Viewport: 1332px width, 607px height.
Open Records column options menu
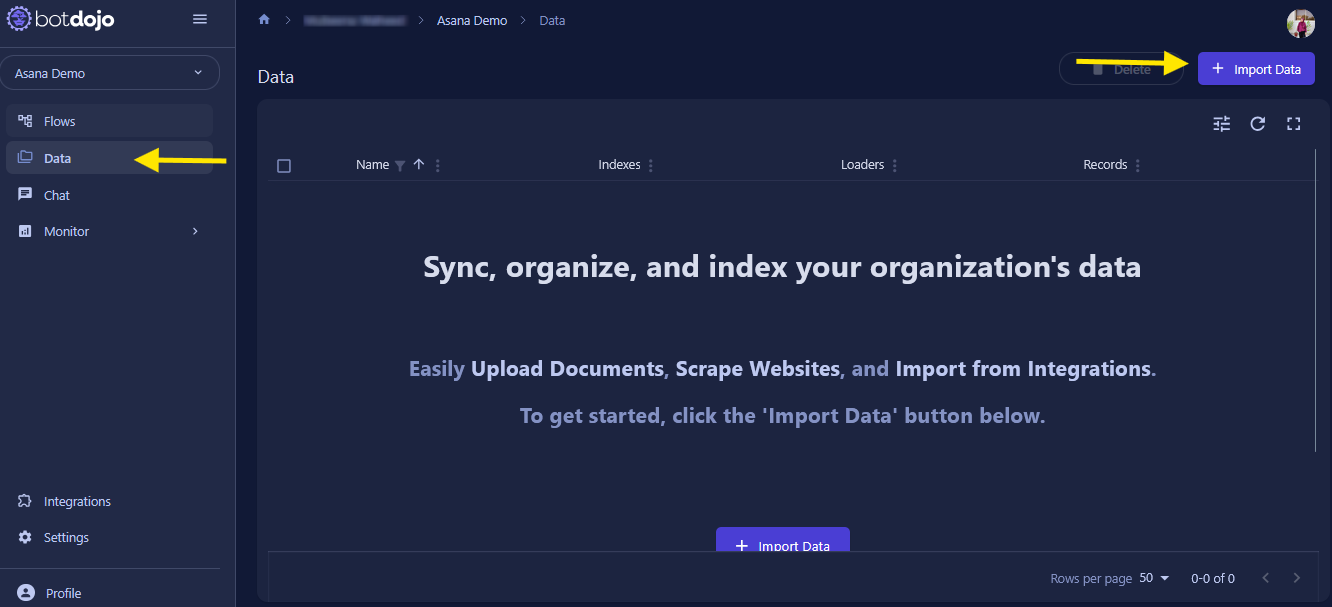[1138, 166]
